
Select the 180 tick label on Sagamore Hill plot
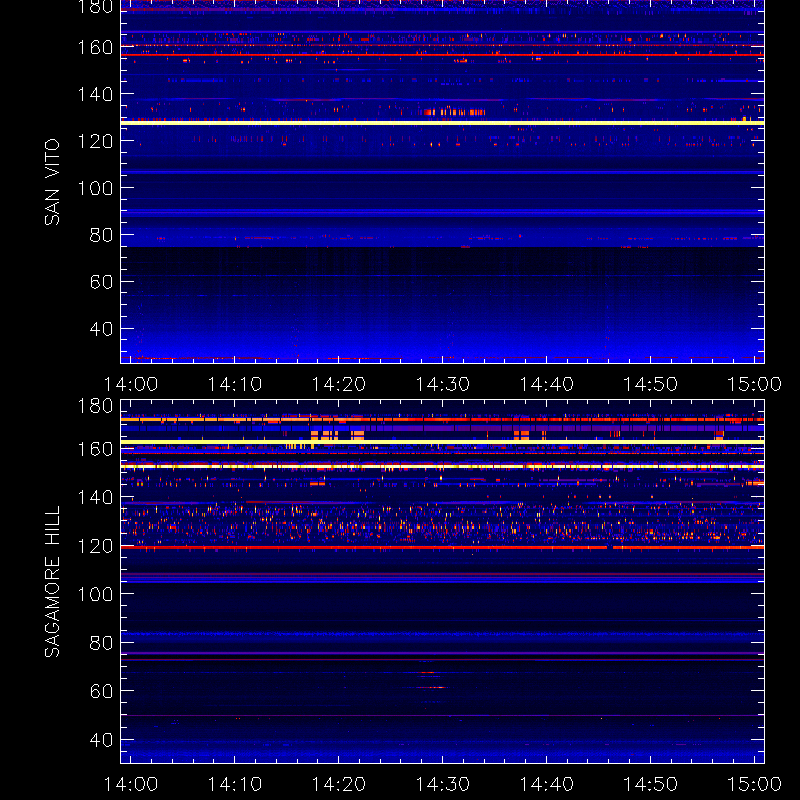(x=95, y=406)
